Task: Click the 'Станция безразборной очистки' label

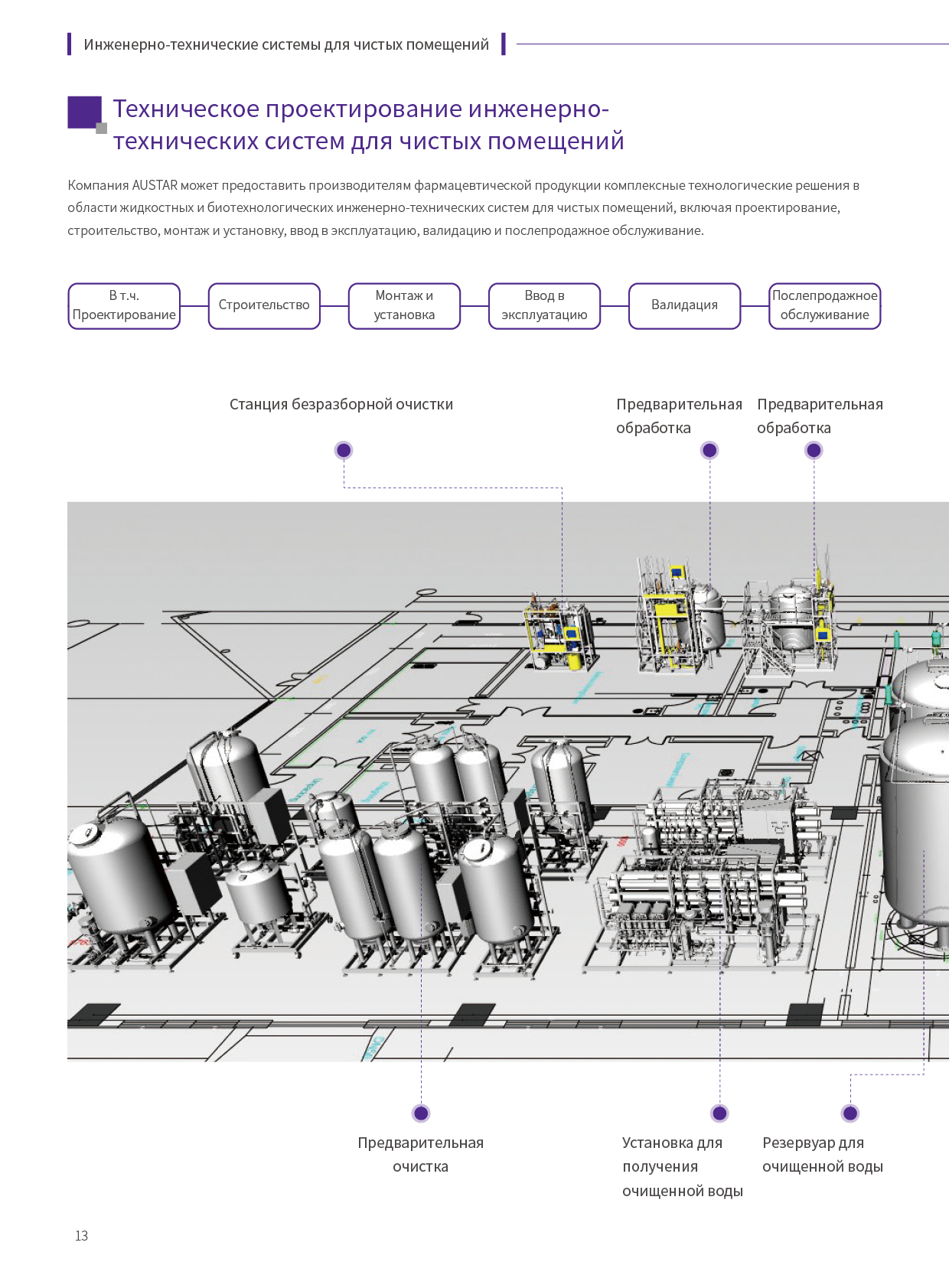Action: tap(341, 404)
